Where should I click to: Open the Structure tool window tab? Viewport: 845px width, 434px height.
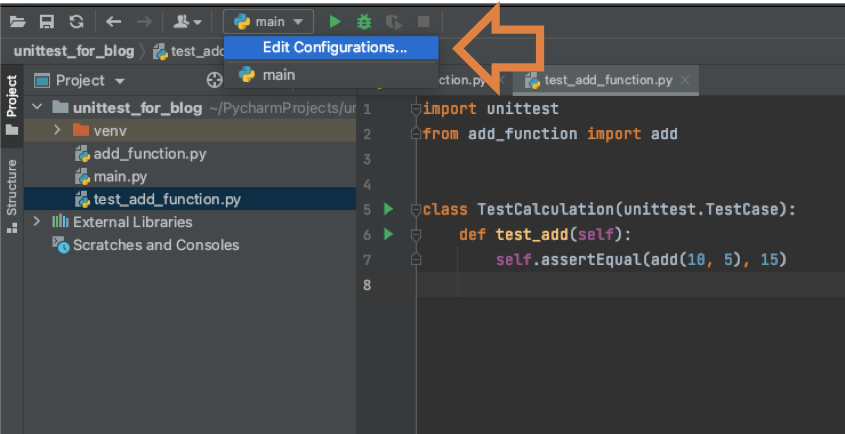click(x=12, y=195)
